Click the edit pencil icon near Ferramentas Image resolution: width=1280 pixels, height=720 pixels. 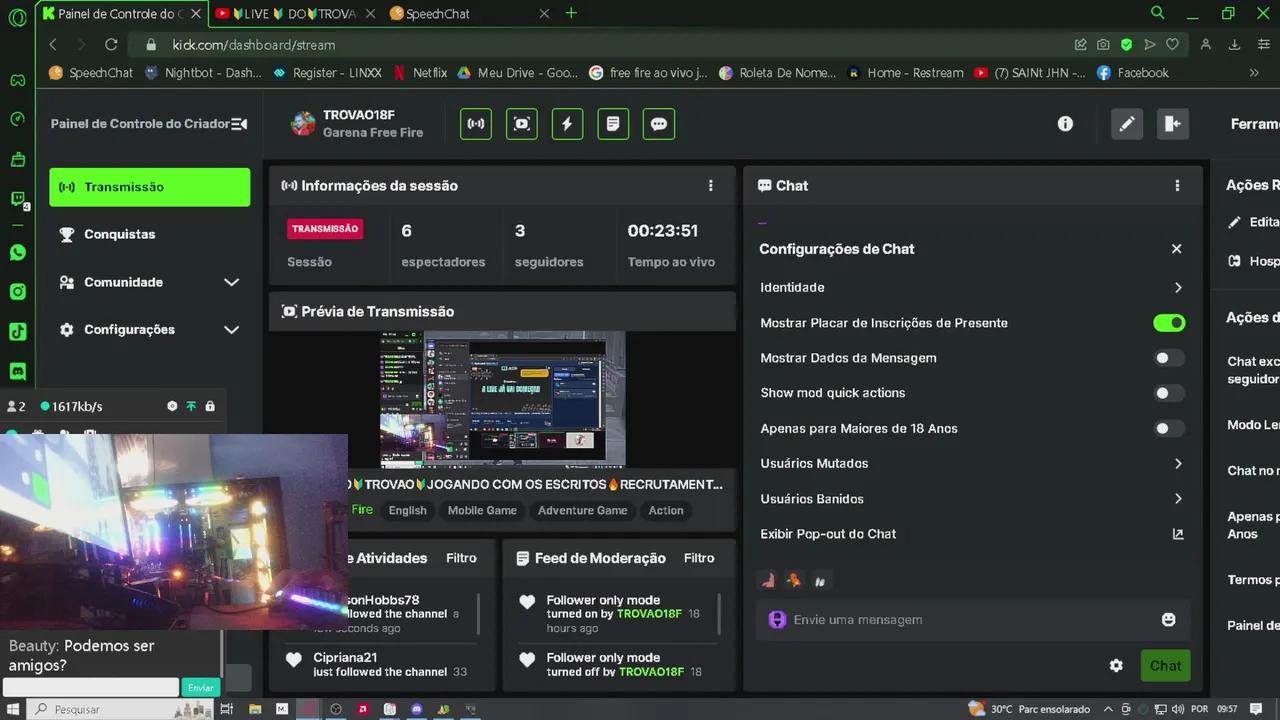coord(1126,123)
